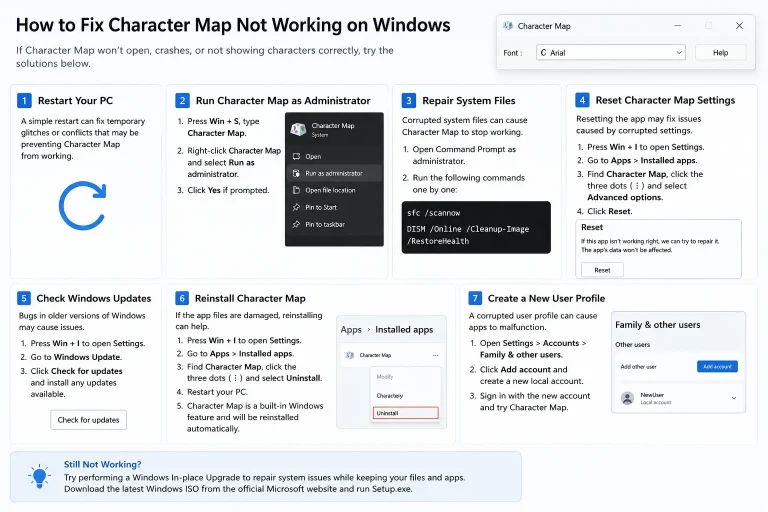Click the shield icon beside Run as administrator
Image resolution: width=768 pixels, height=512 pixels.
296,173
